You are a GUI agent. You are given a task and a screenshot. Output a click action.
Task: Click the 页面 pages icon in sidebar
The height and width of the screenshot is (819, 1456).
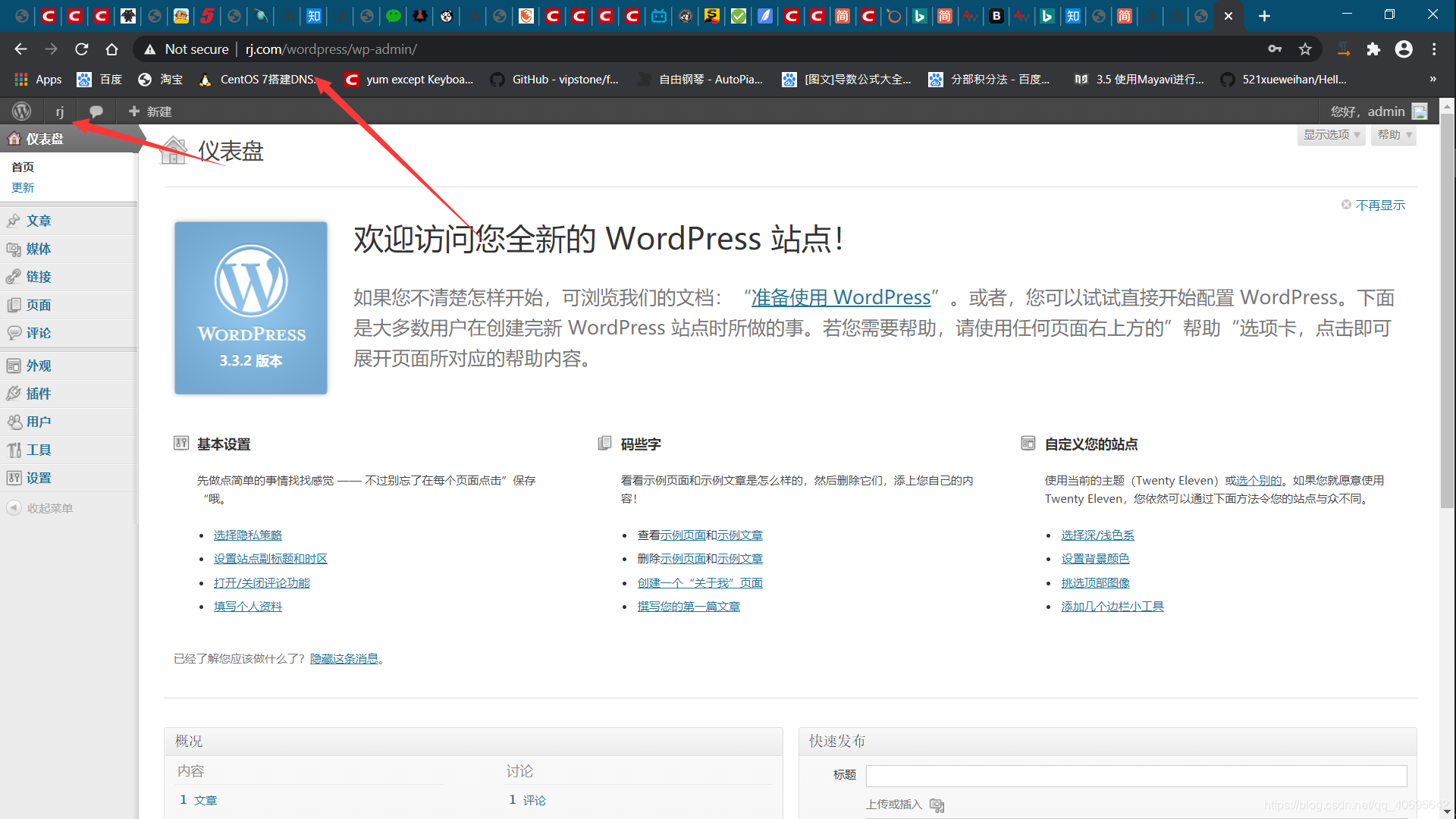pos(14,305)
